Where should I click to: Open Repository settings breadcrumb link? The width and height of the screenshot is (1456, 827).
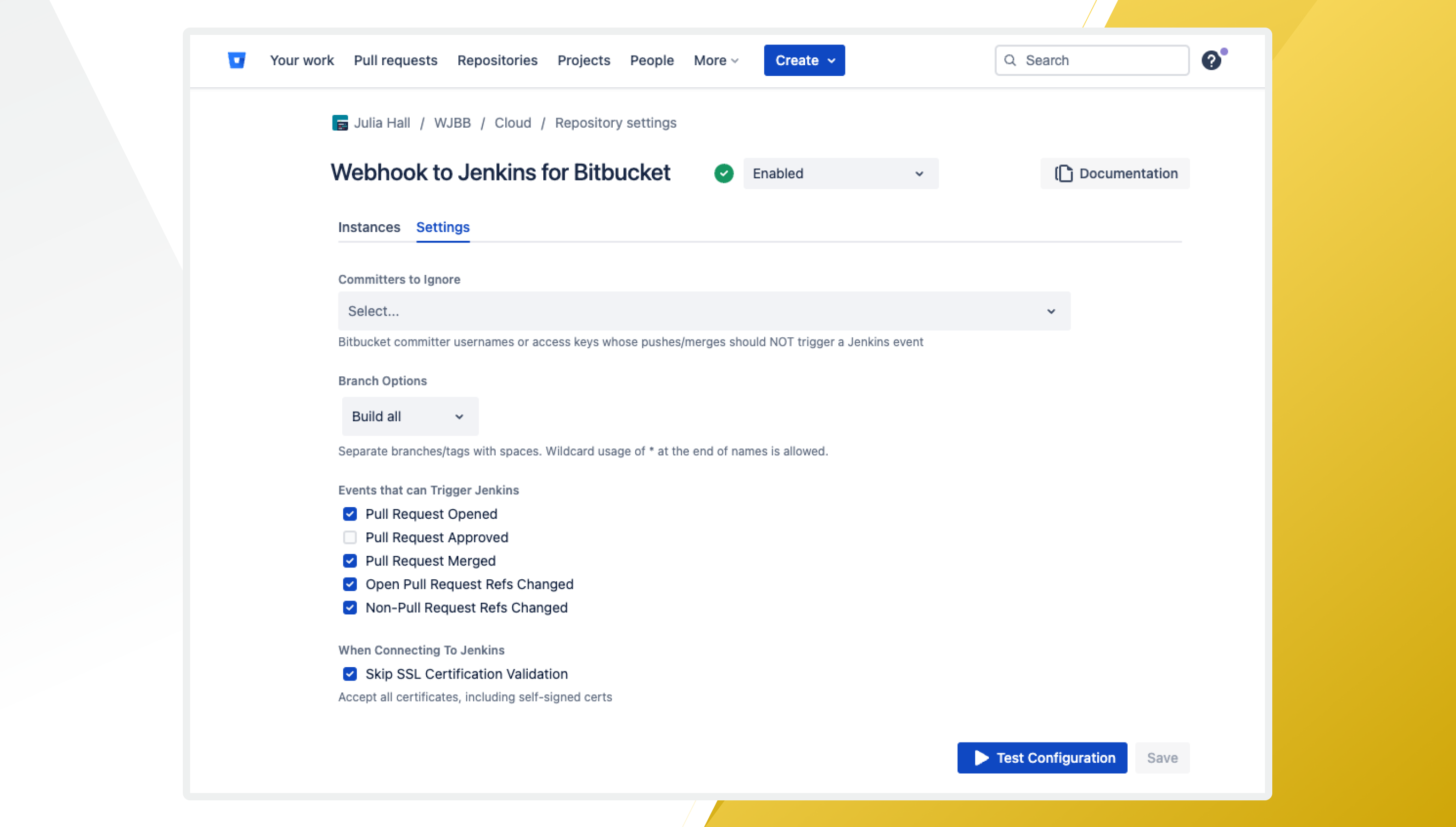[x=615, y=123]
